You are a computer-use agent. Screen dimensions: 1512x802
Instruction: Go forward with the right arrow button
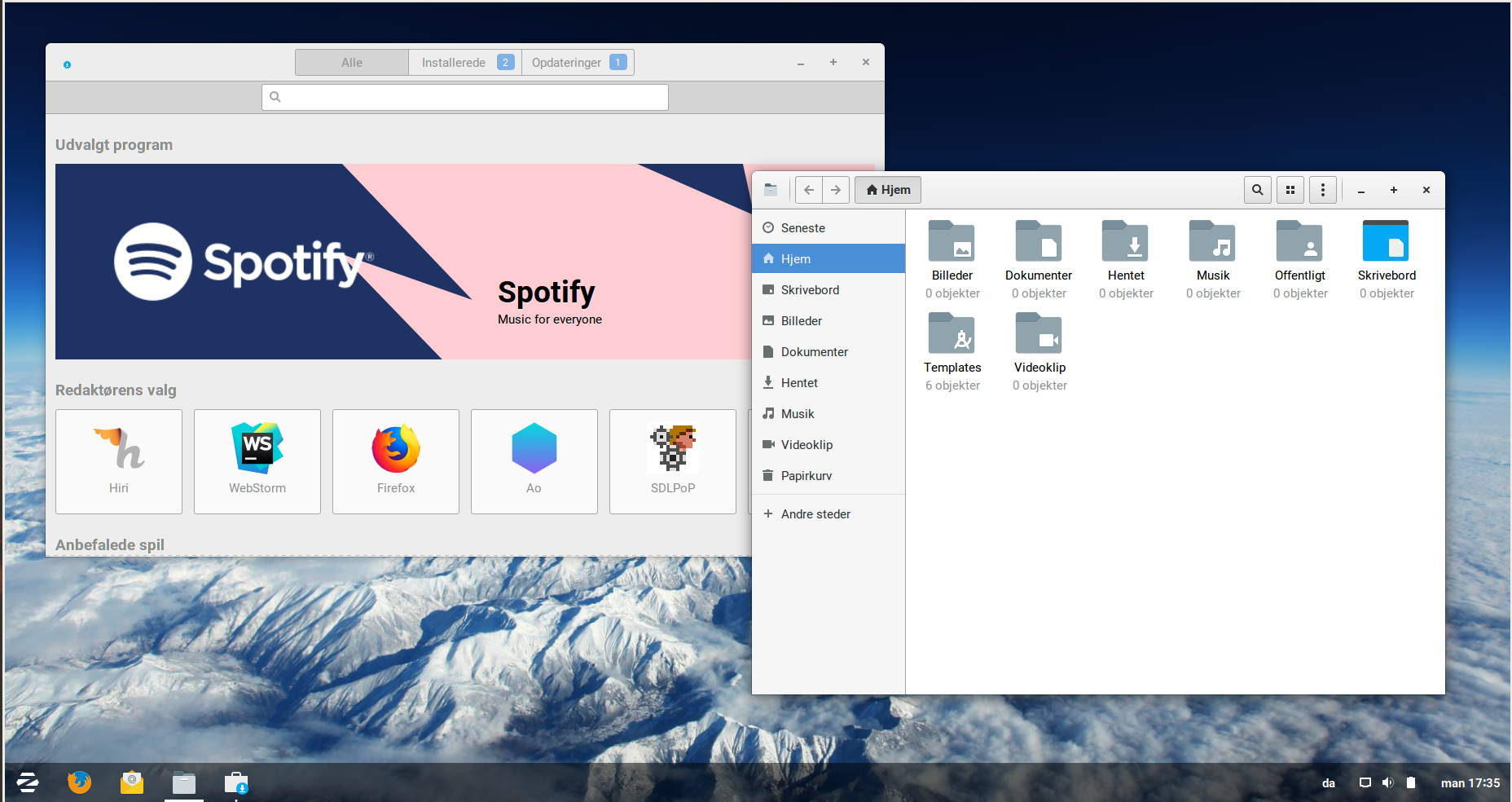coord(836,190)
